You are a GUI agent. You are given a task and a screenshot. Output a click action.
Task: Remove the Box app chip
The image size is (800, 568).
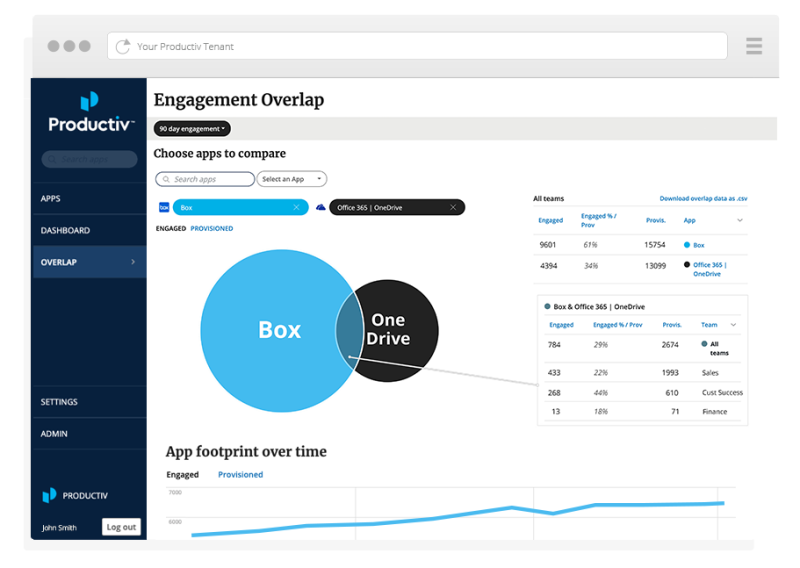296,207
